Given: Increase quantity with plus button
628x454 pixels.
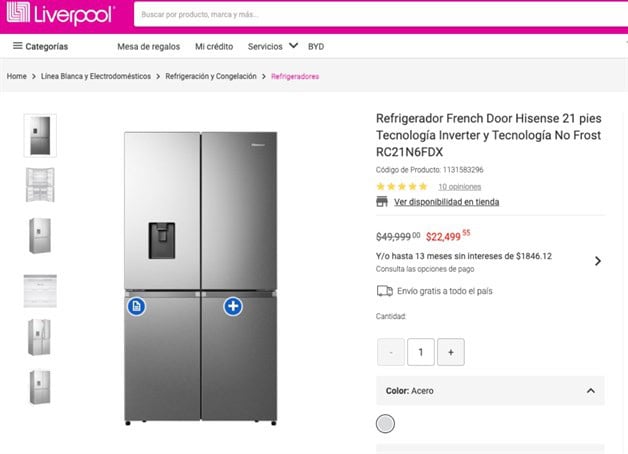Looking at the screenshot, I should [451, 352].
